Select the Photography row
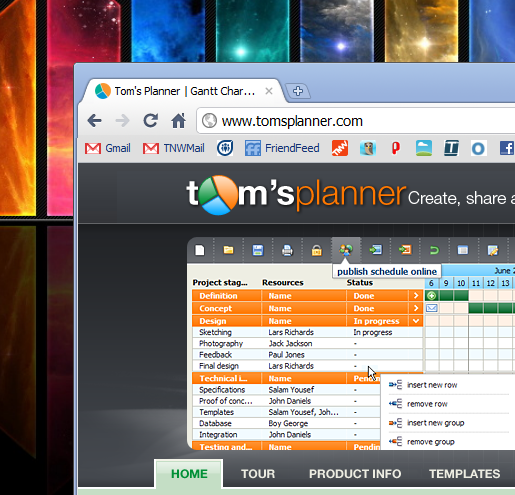 (x=307, y=344)
